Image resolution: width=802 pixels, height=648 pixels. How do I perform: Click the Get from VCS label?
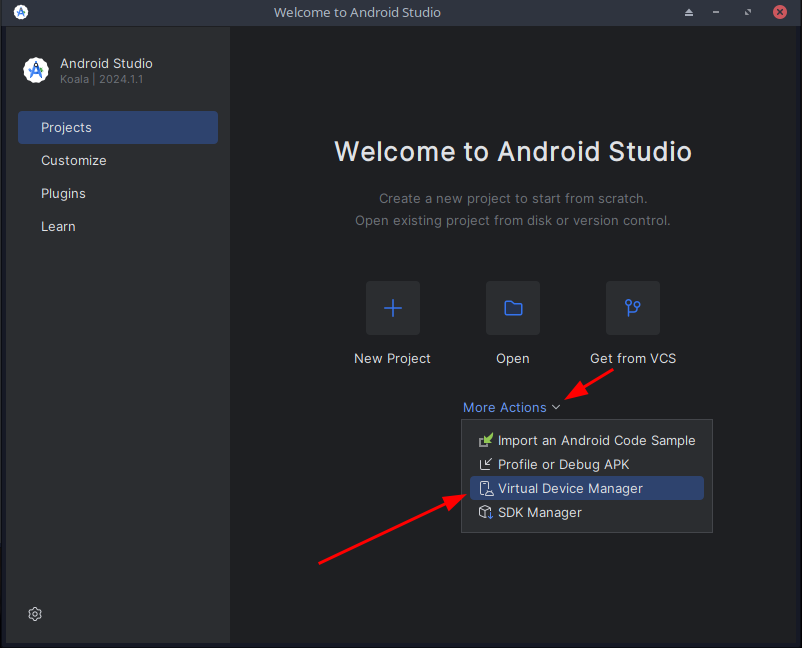click(x=633, y=359)
